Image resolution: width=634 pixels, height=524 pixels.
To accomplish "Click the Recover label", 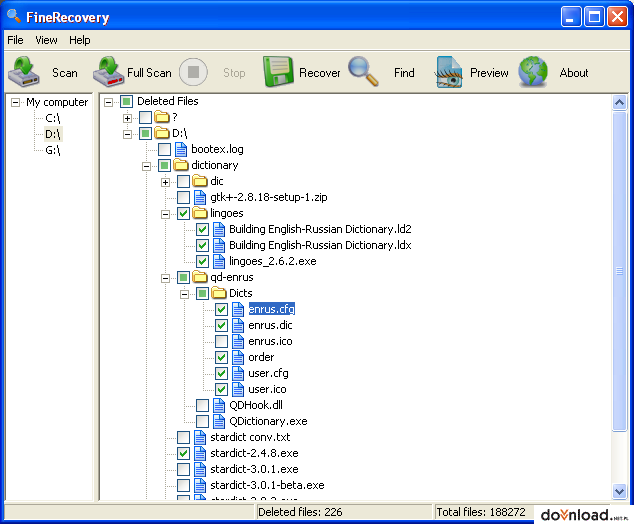I will tap(319, 73).
